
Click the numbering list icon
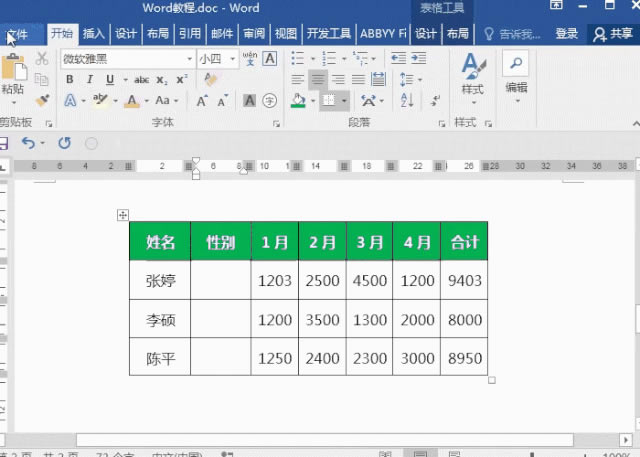(329, 58)
